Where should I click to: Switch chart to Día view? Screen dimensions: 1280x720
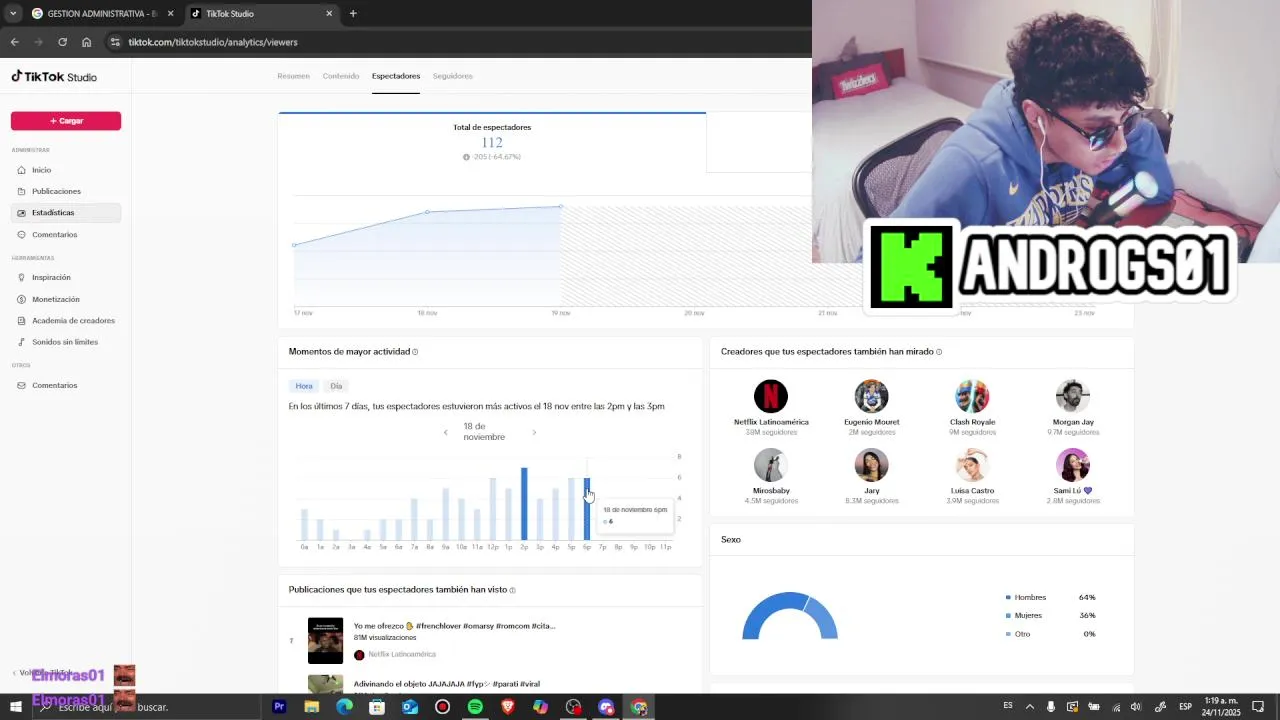point(336,386)
